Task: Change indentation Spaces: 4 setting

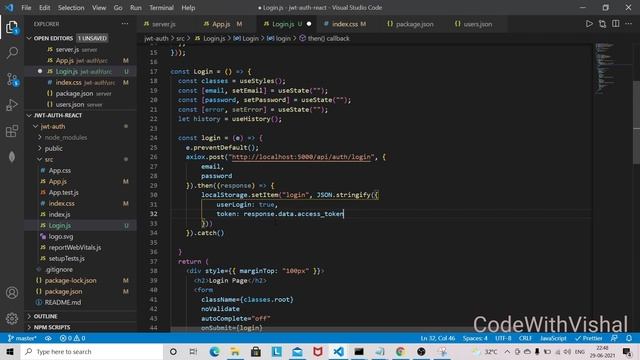Action: click(475, 338)
